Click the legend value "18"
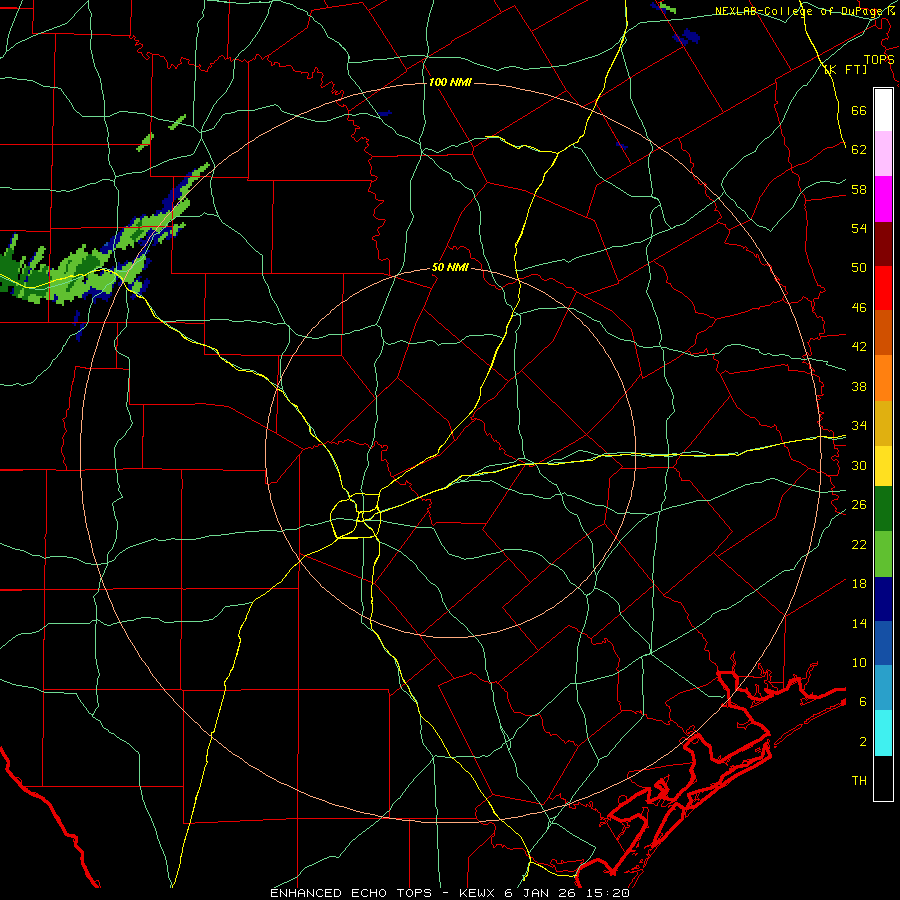 (859, 584)
